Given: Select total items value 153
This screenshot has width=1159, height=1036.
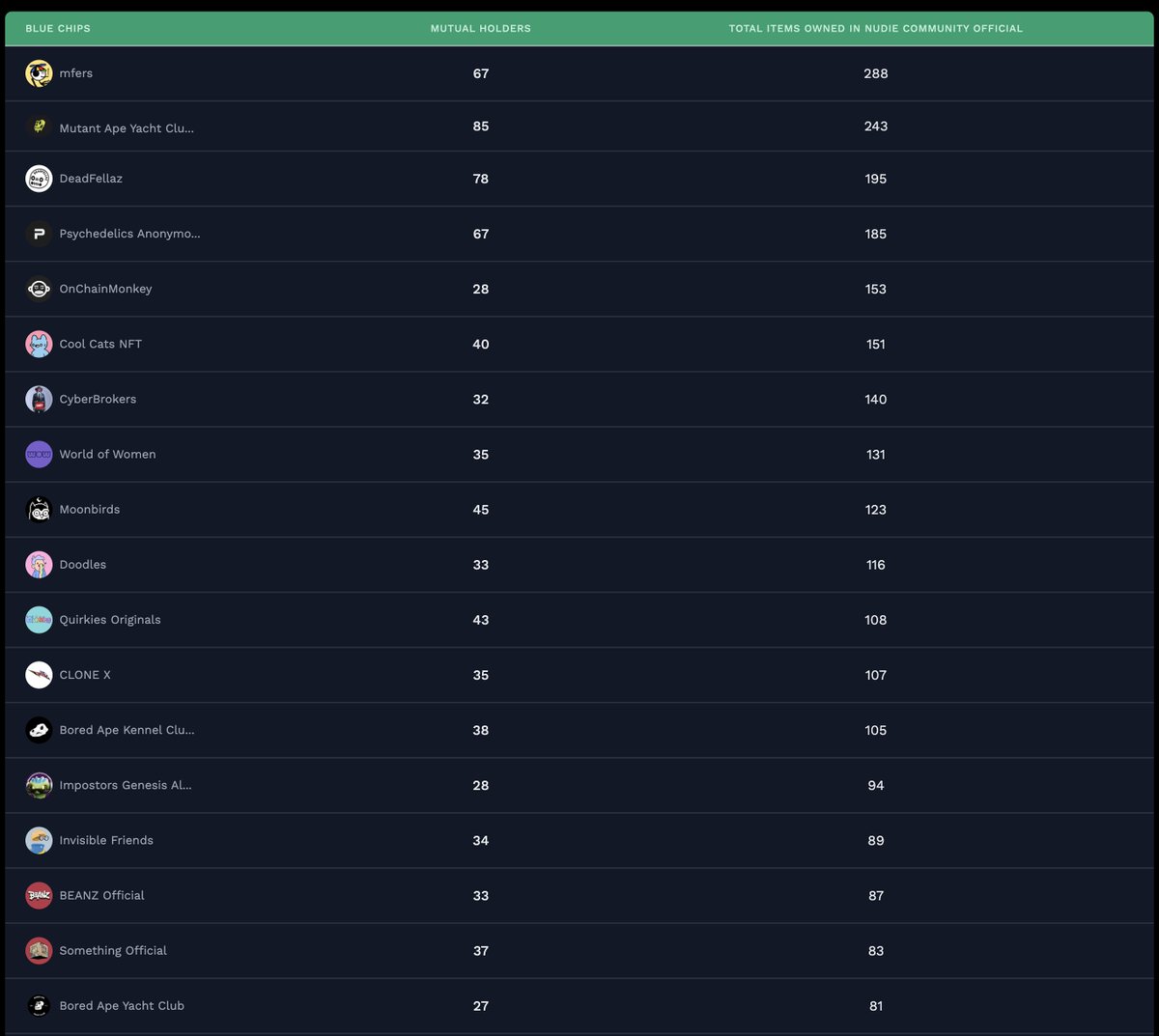Looking at the screenshot, I should [x=876, y=289].
